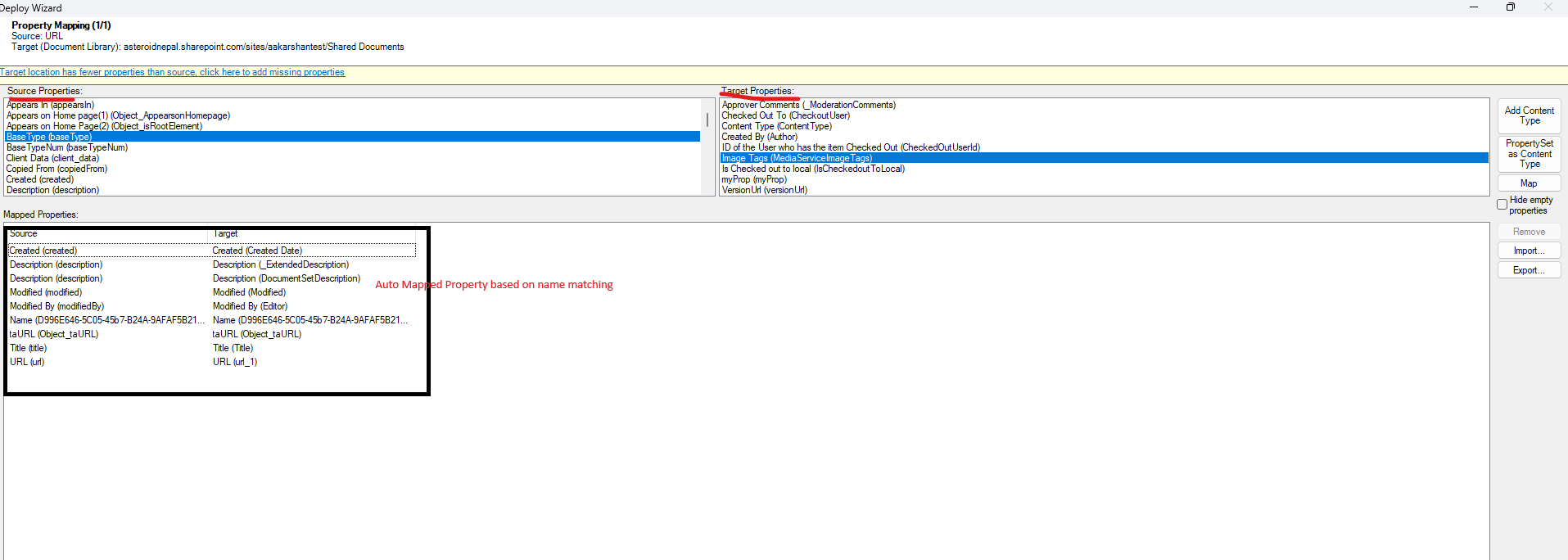The image size is (1568, 560).
Task: Click Add Content Type button
Action: click(x=1529, y=115)
